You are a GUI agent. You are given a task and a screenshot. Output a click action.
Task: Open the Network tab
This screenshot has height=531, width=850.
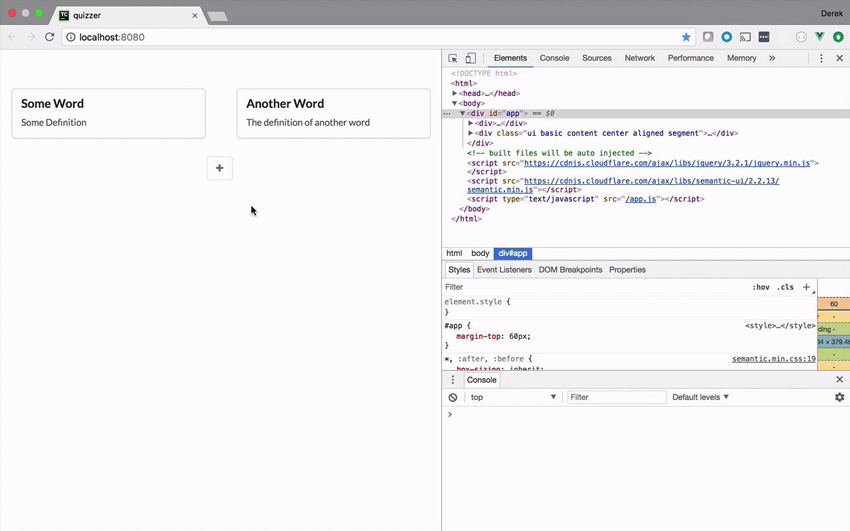(640, 58)
